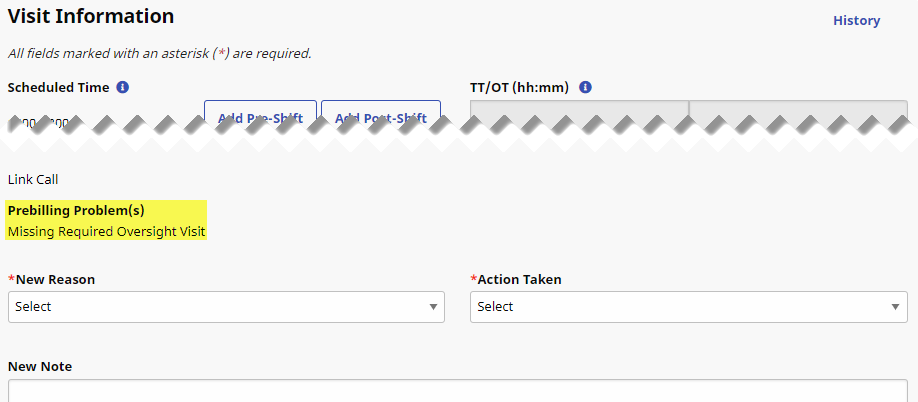Click the Missing Required Oversight Visit text
Viewport: 918px width, 402px height.
106,231
